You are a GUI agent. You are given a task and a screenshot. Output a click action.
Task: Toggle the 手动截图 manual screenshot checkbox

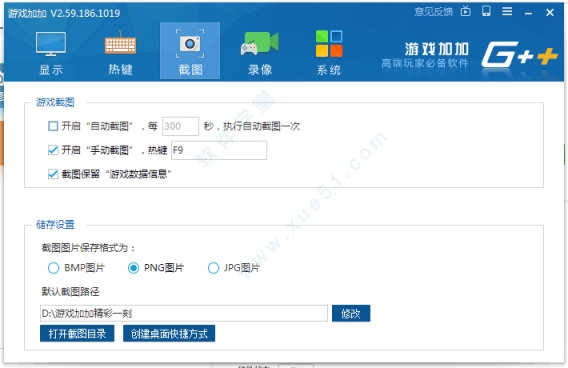pyautogui.click(x=53, y=150)
